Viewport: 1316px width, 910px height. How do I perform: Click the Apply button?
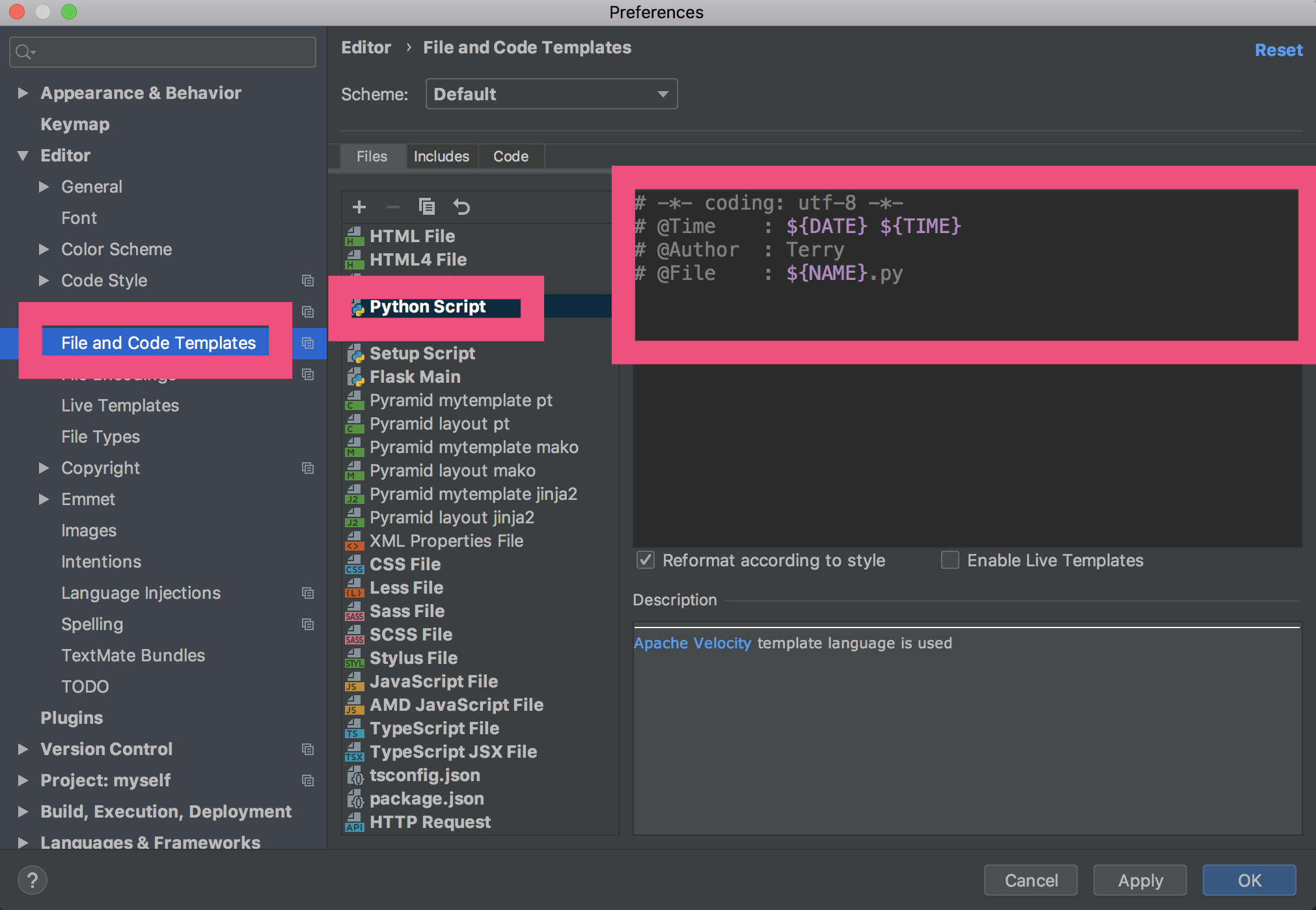click(x=1140, y=880)
